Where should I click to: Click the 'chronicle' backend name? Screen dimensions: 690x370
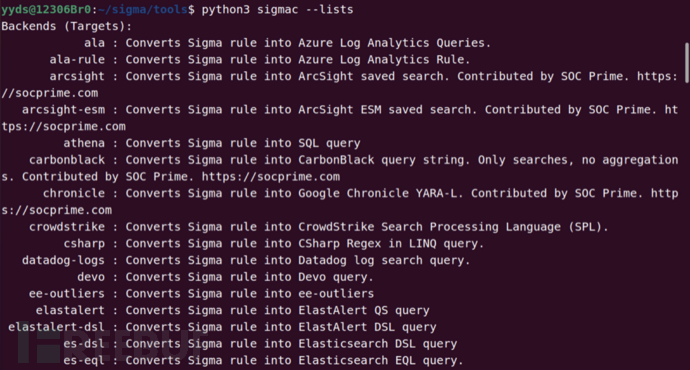click(x=74, y=194)
